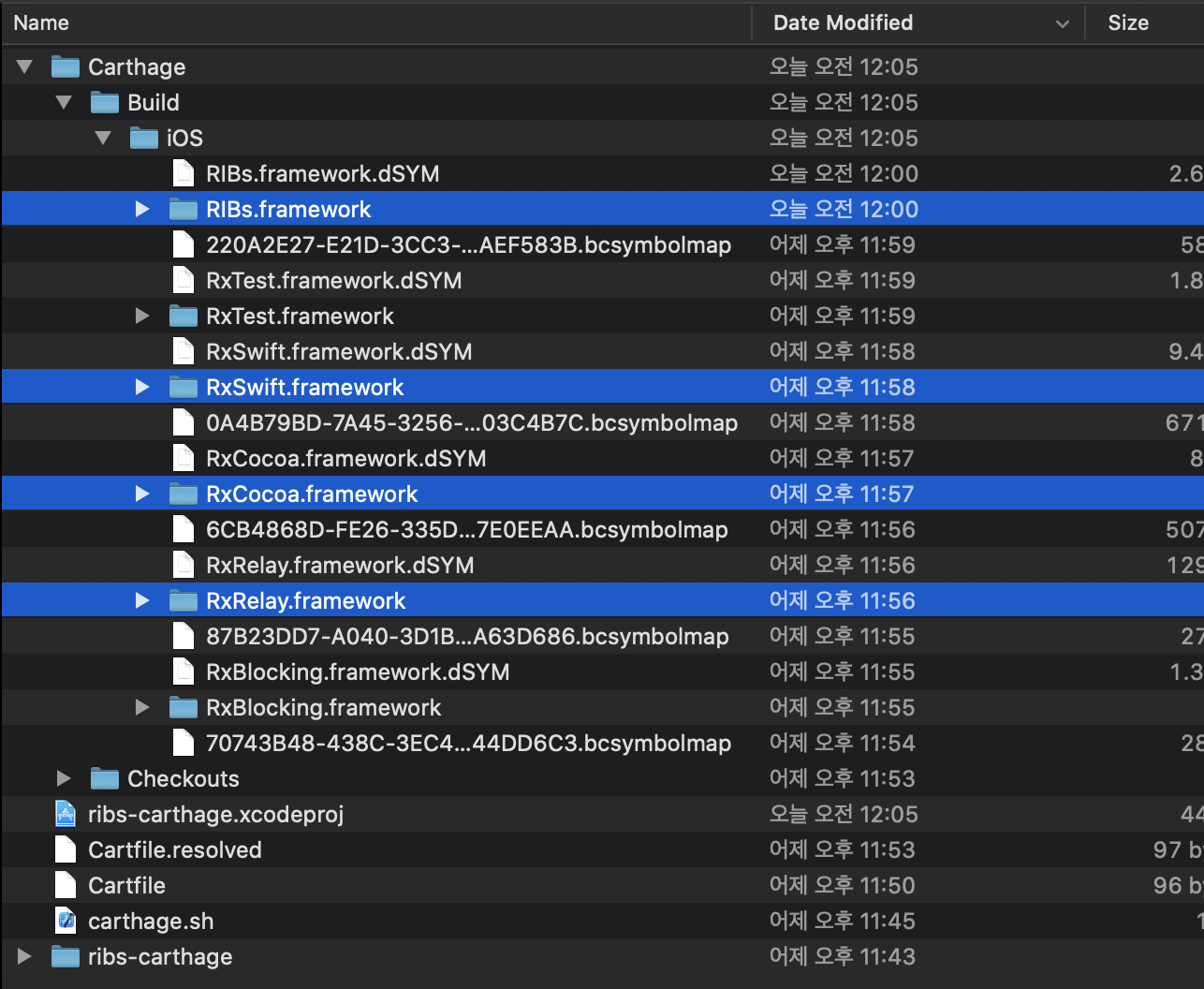
Task: Click RIBs.framework folder icon
Action: pyautogui.click(x=184, y=209)
